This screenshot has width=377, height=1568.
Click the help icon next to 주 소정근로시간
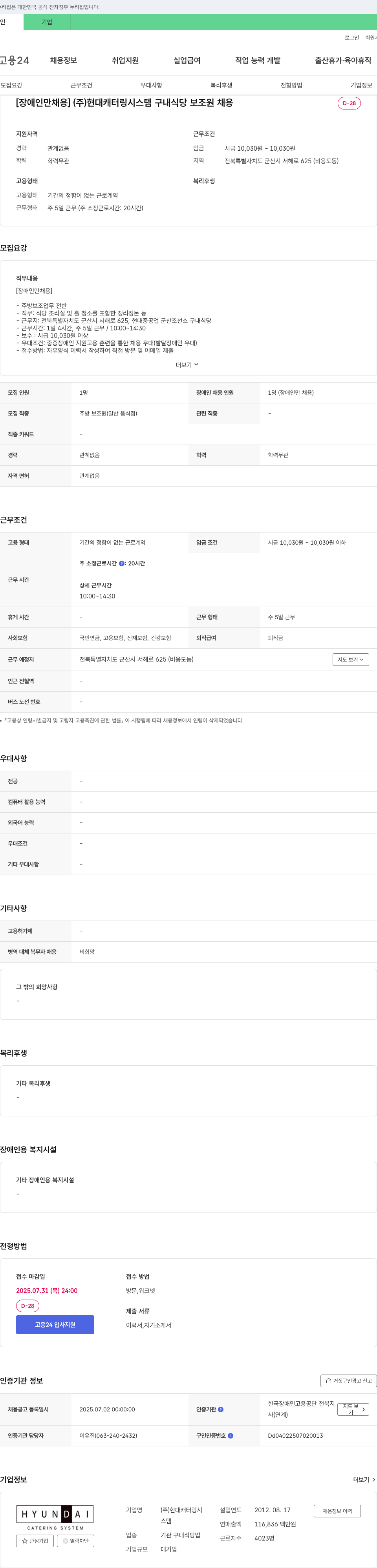click(121, 563)
